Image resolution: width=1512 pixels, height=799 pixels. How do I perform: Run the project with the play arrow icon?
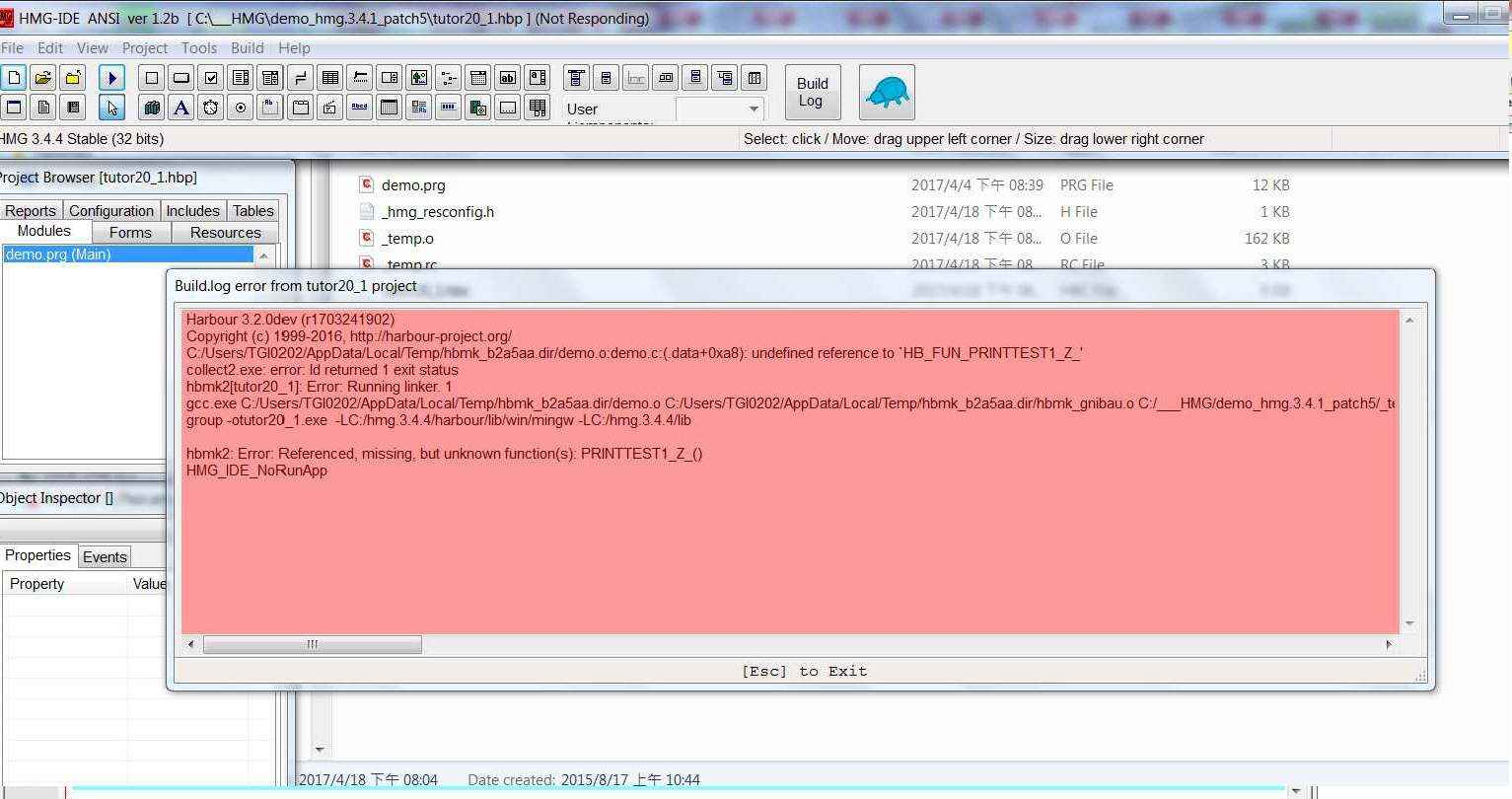(x=111, y=78)
